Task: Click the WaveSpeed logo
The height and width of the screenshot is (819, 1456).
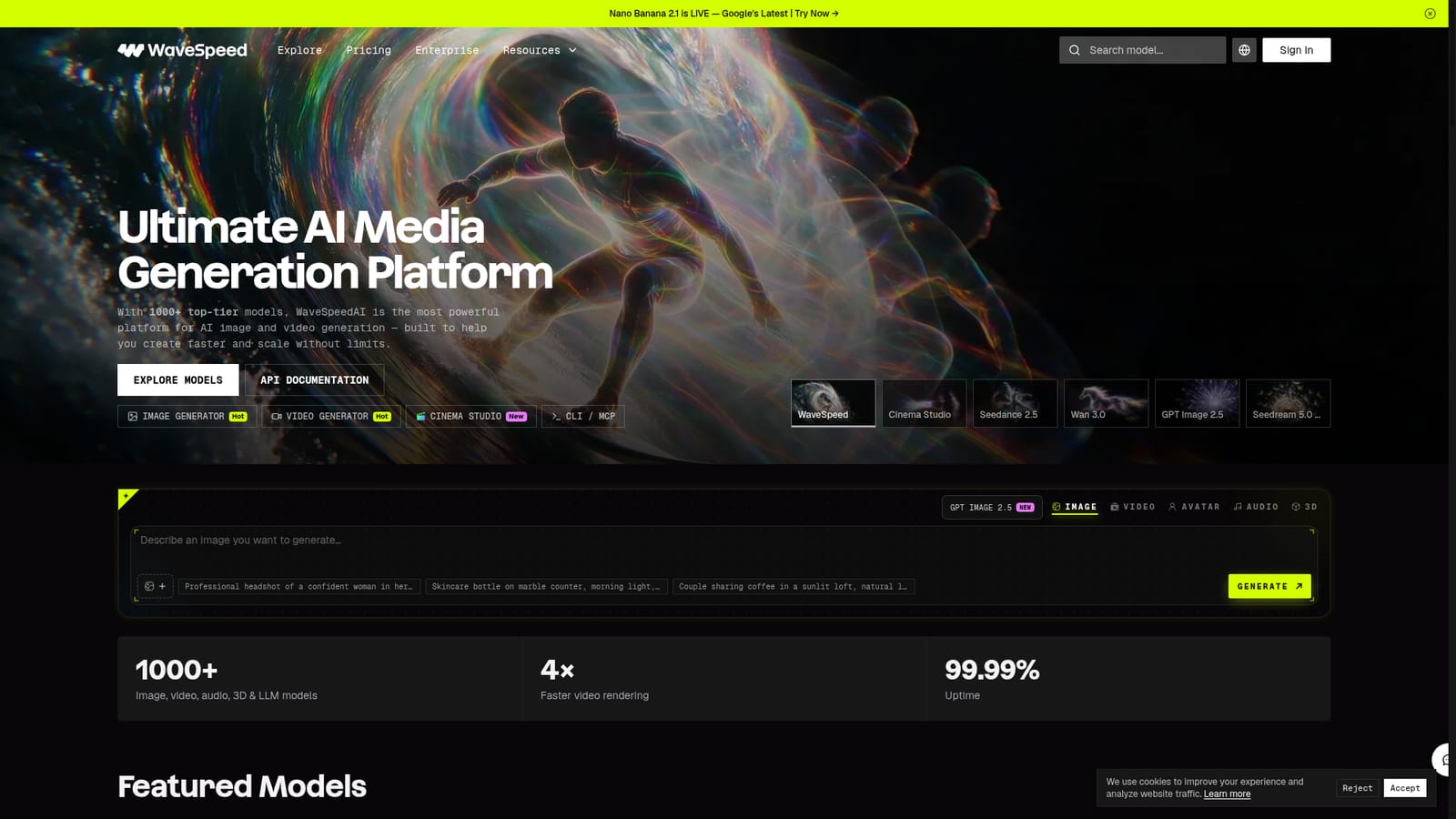Action: 182,50
